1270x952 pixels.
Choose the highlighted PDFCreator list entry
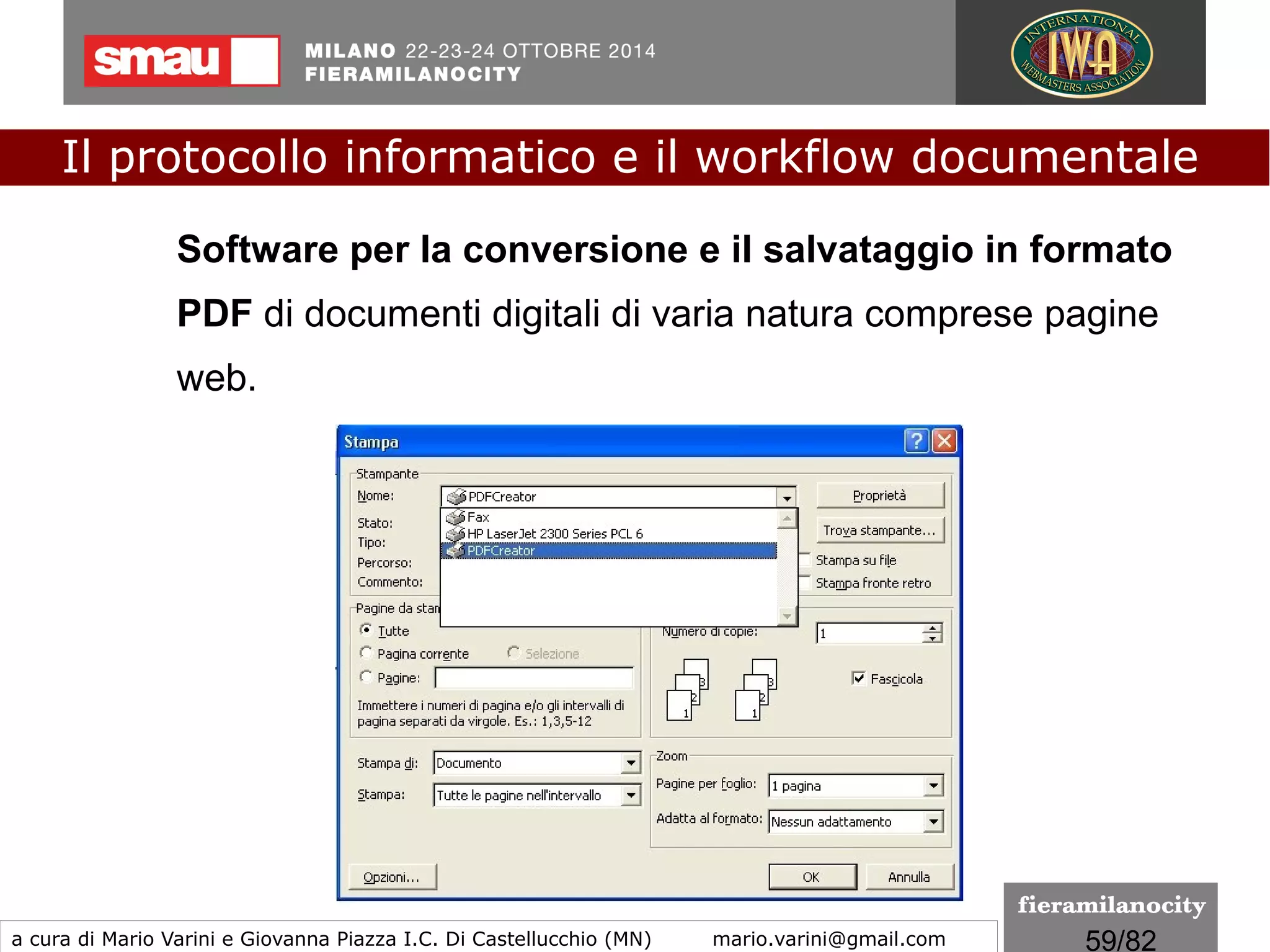[608, 550]
